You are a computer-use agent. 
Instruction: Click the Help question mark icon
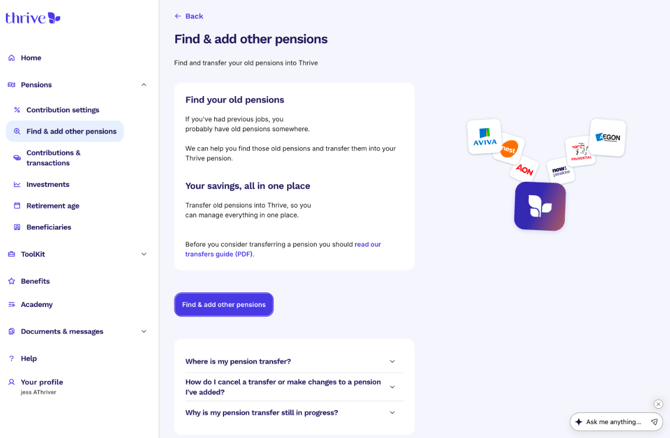click(12, 358)
